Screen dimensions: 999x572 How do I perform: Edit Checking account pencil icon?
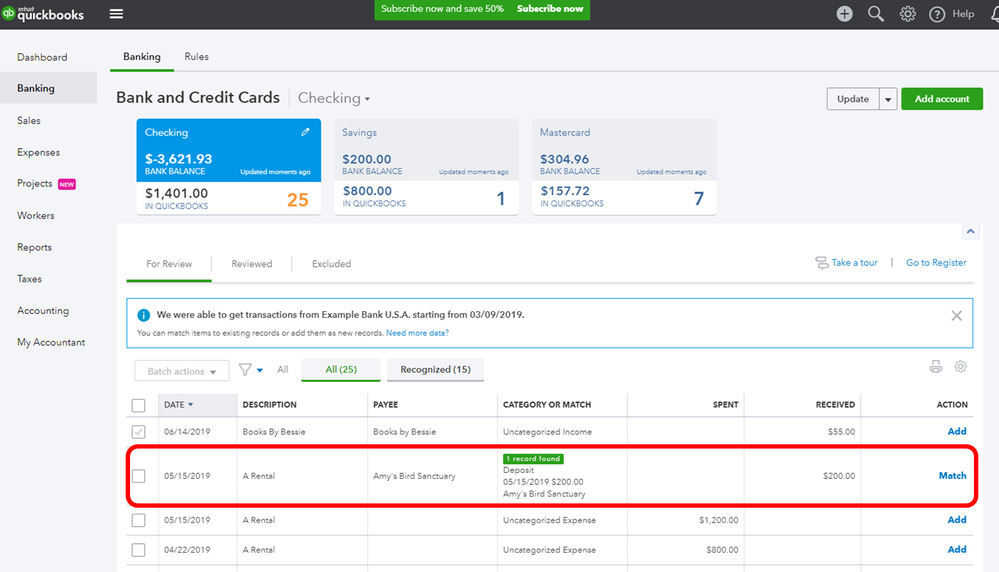[305, 132]
